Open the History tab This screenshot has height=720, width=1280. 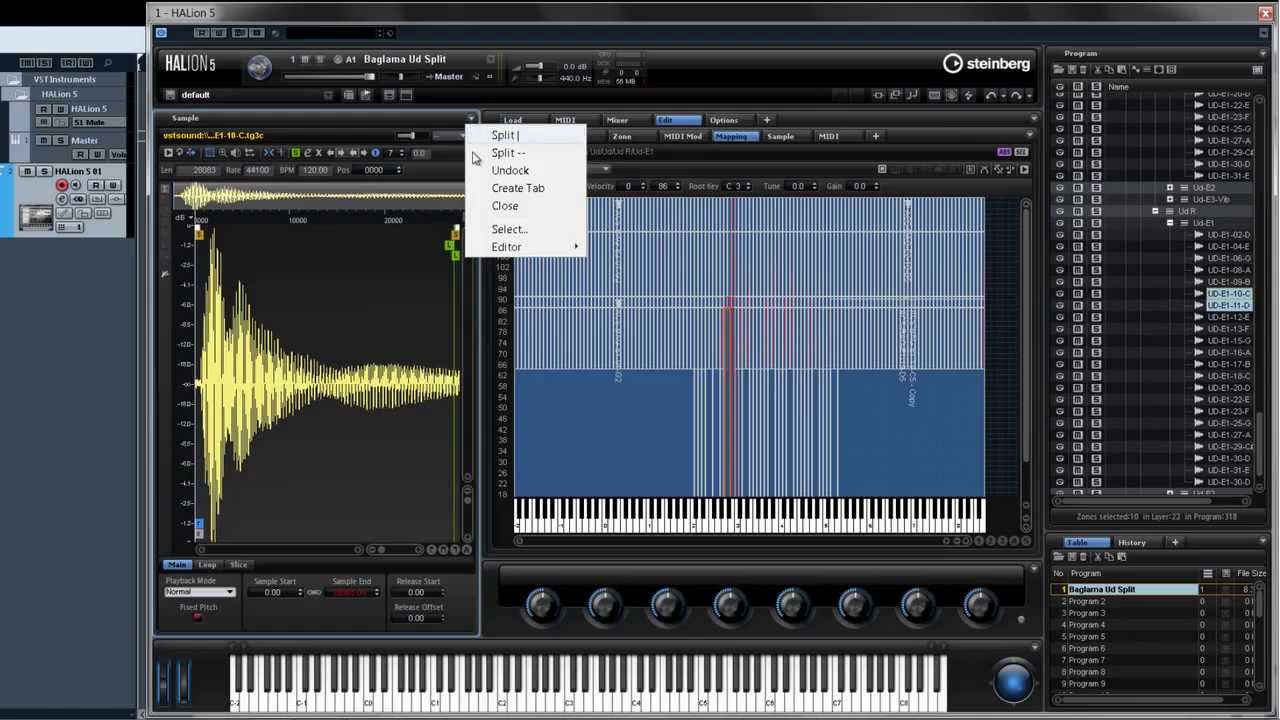click(x=1132, y=542)
